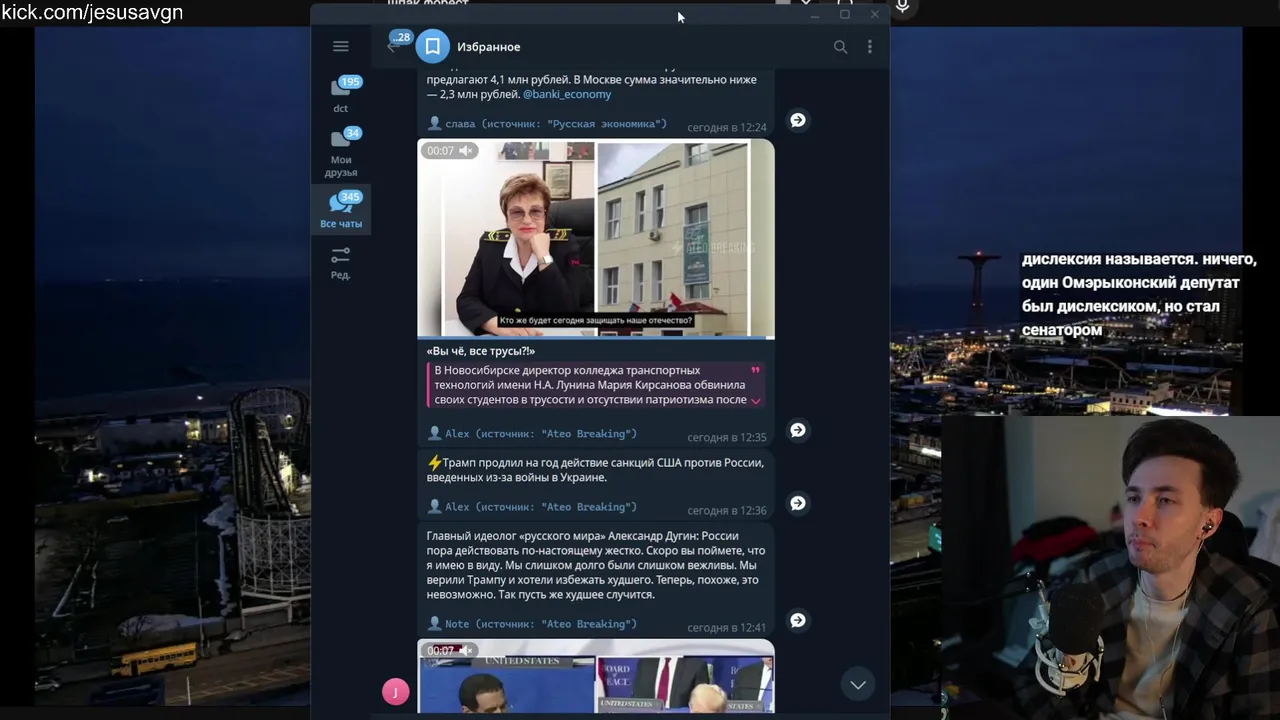This screenshot has width=1280, height=720.
Task: Forward the Трамп sanctions message from 12:36
Action: pos(798,503)
